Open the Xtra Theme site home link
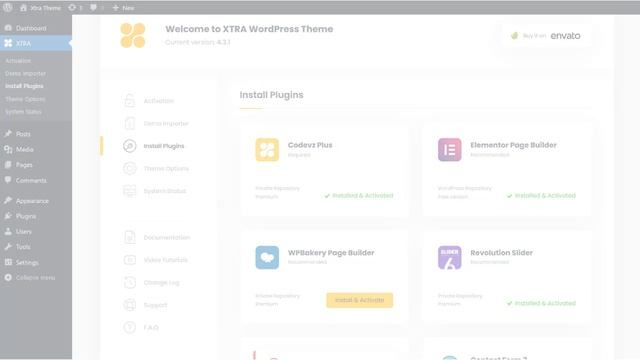The height and width of the screenshot is (360, 640). click(40, 8)
